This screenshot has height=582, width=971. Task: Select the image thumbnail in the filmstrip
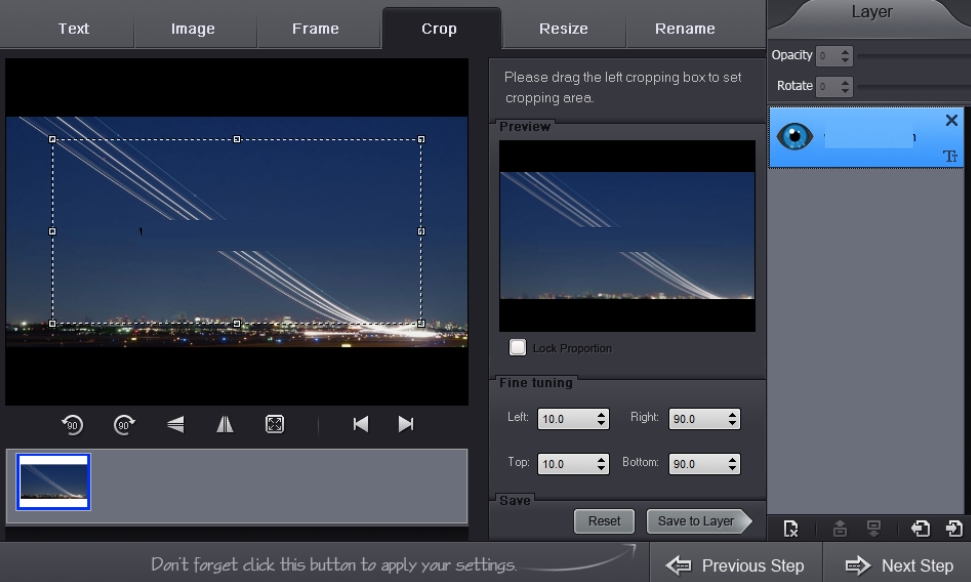pos(53,482)
